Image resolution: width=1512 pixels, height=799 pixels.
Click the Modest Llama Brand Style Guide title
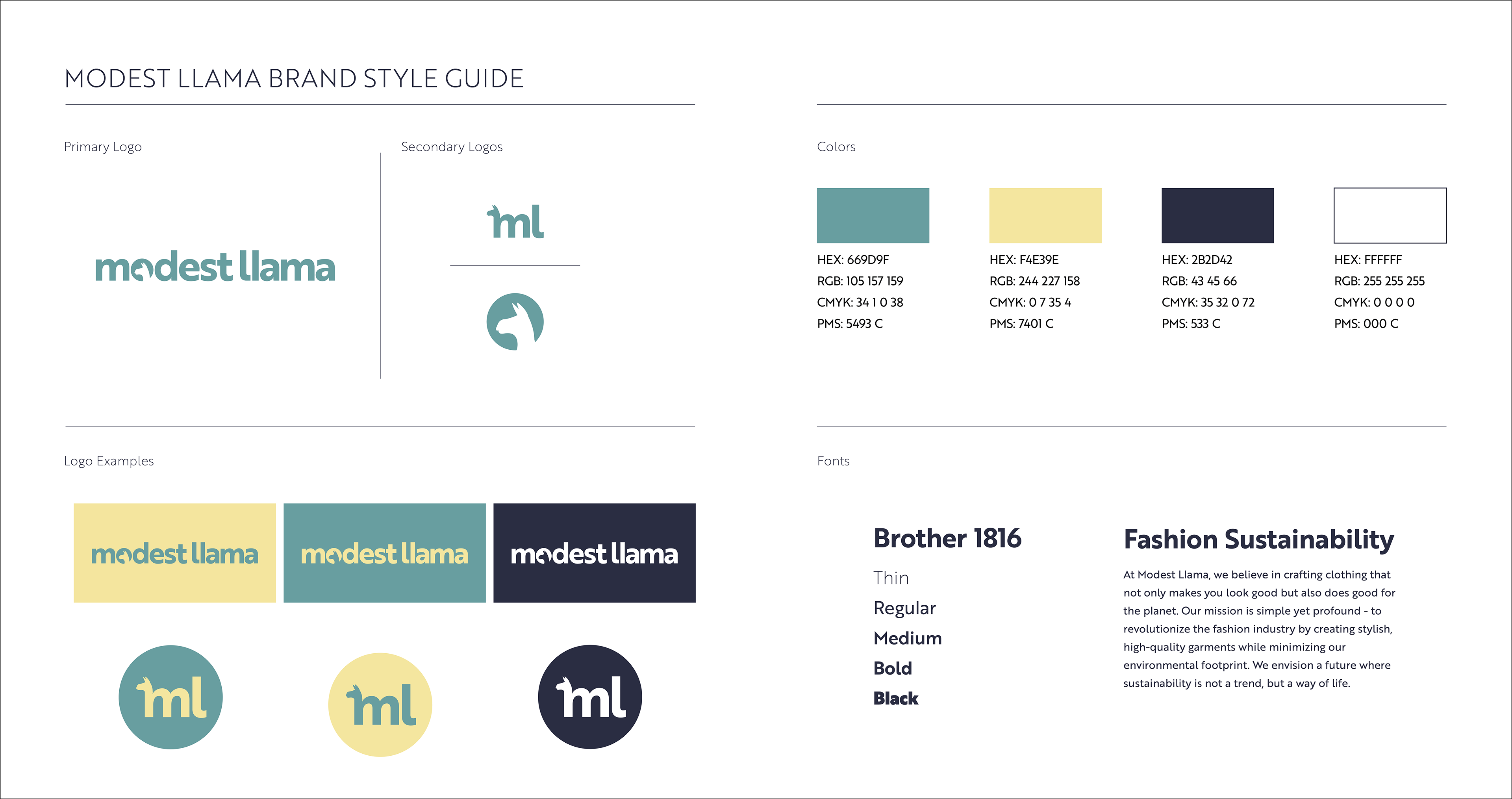coord(293,79)
